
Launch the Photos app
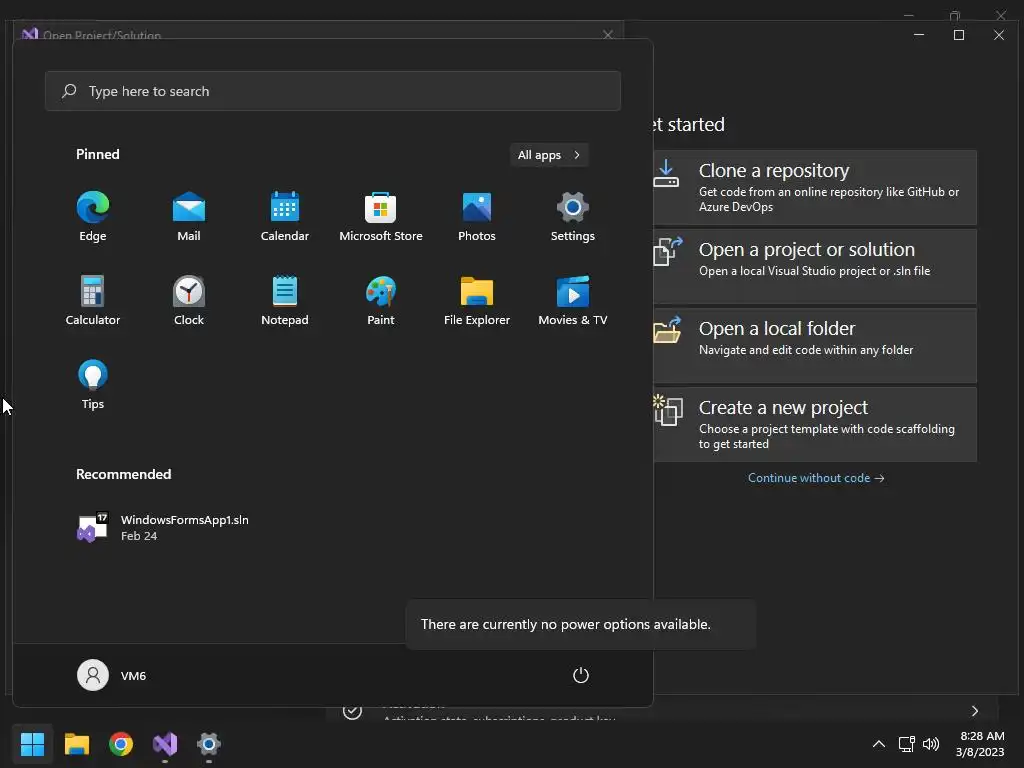477,217
